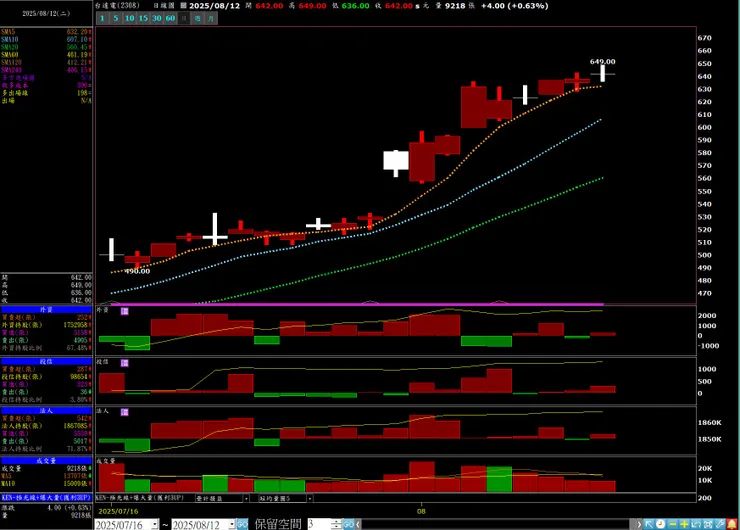Viewport: 740px width, 530px height.
Task: Click the undo/return arrow icon in bottom toolbar
Action: click(x=696, y=524)
